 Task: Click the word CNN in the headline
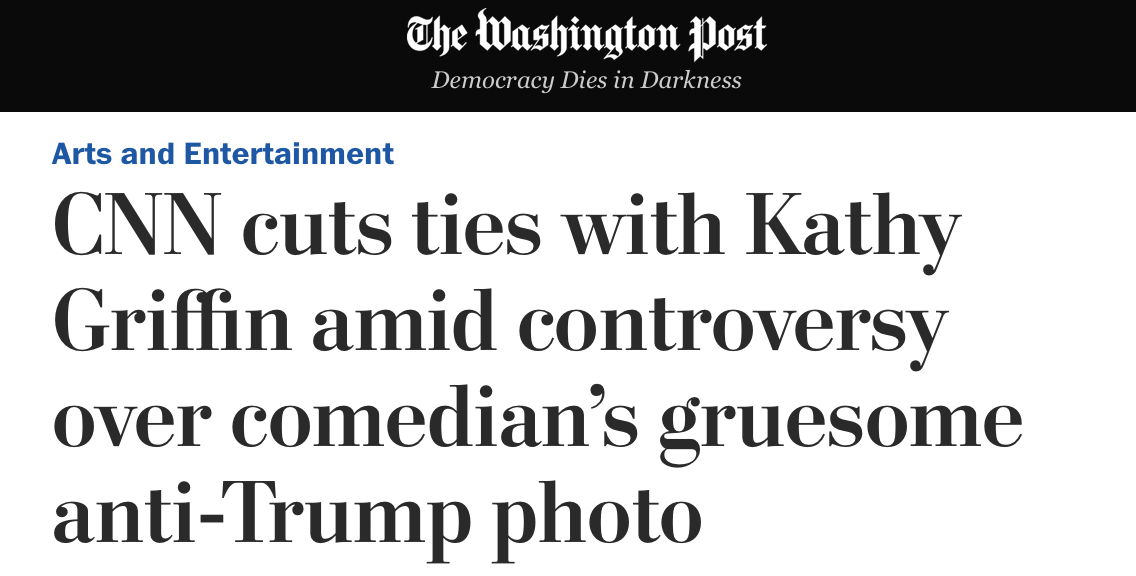(135, 228)
